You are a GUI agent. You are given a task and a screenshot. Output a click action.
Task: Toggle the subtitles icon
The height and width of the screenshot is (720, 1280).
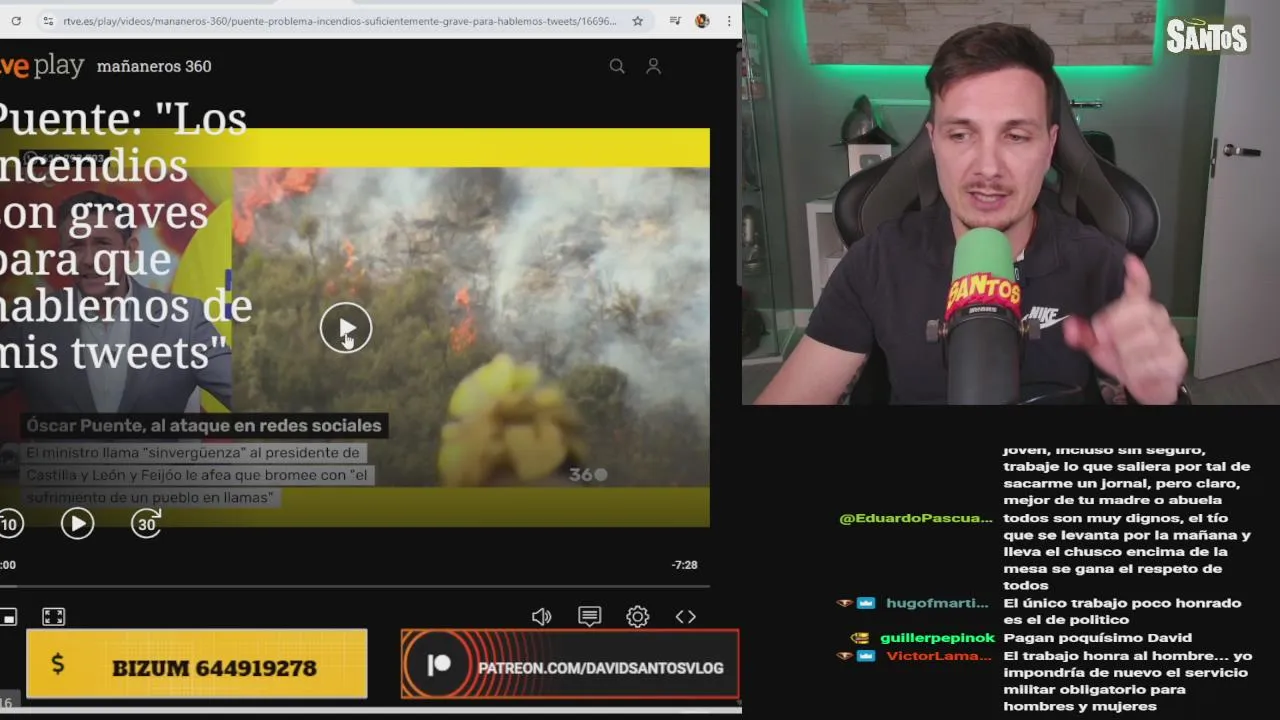(590, 617)
